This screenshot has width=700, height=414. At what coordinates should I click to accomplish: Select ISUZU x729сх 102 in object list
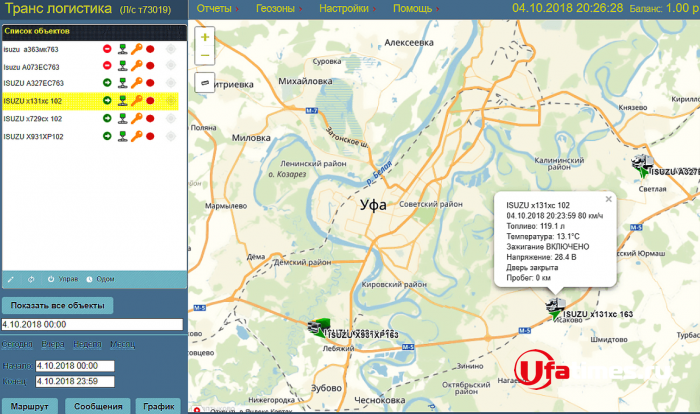[x=33, y=119]
